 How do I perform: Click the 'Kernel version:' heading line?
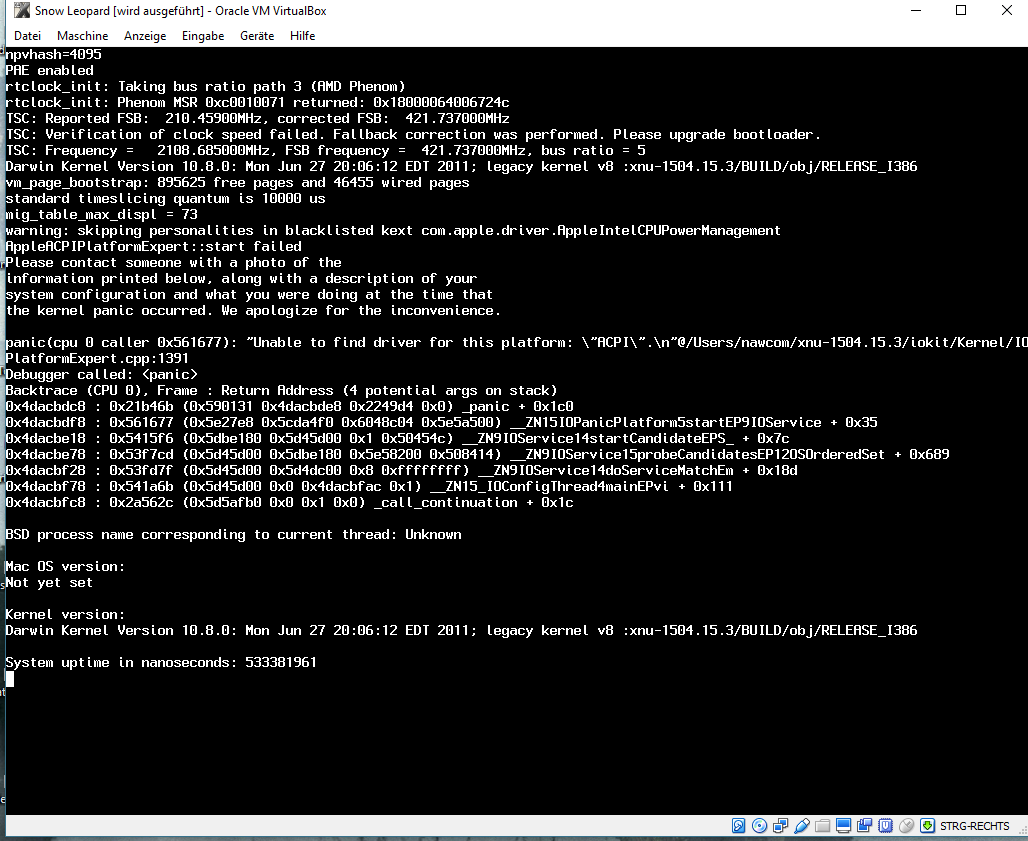tap(65, 614)
